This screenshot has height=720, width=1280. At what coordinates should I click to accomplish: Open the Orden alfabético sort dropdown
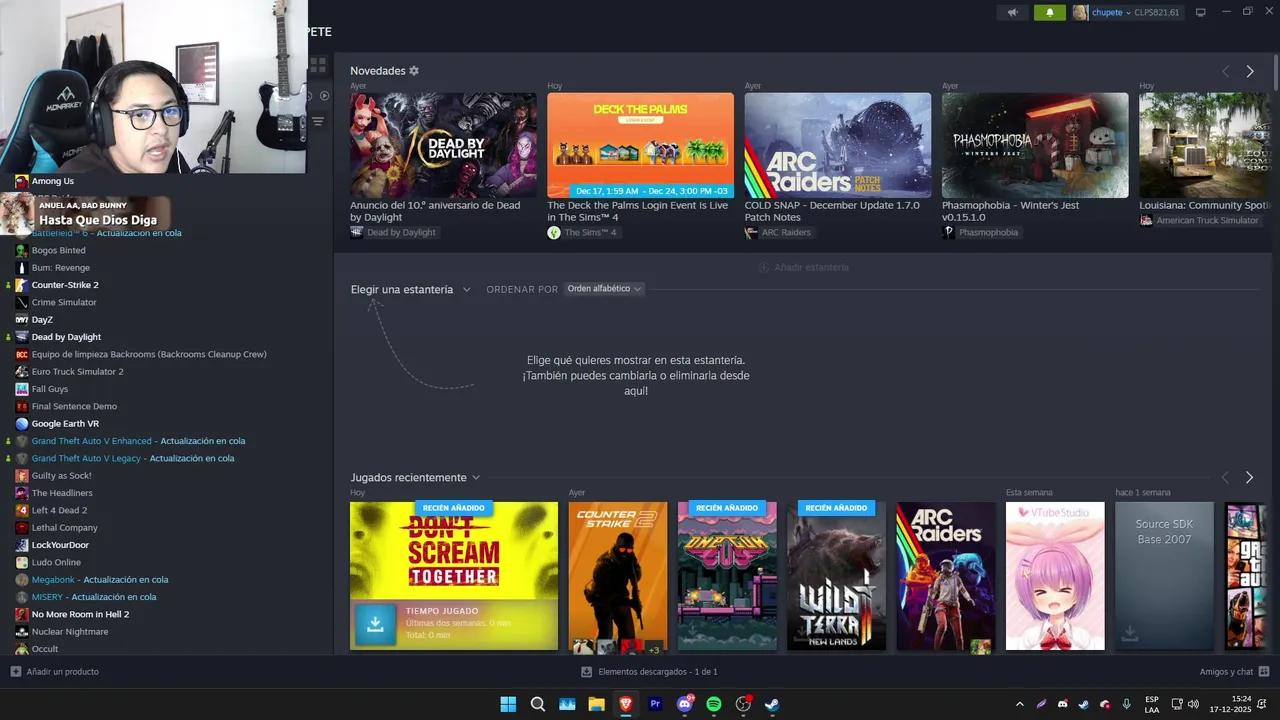click(x=604, y=288)
